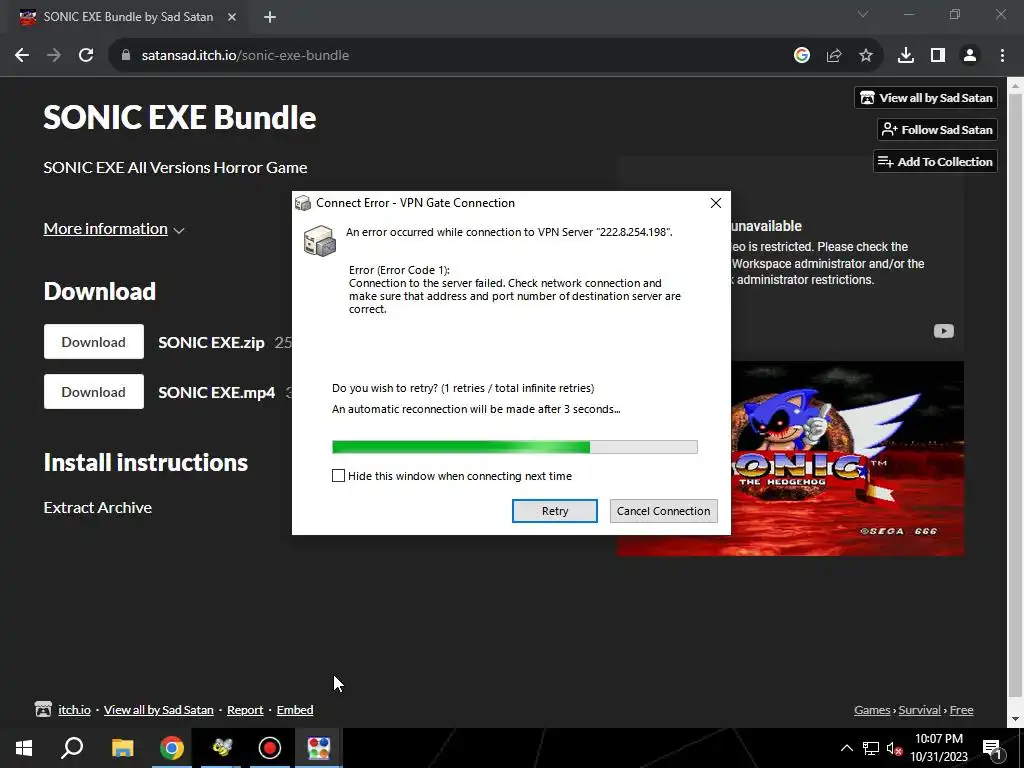1024x768 pixels.
Task: Close the SONIC EXE Bundle tab
Action: (232, 17)
